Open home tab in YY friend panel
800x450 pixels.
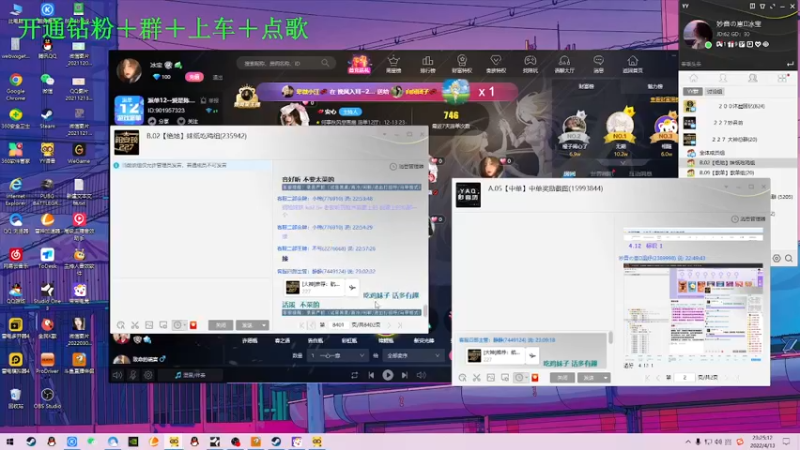[693, 78]
